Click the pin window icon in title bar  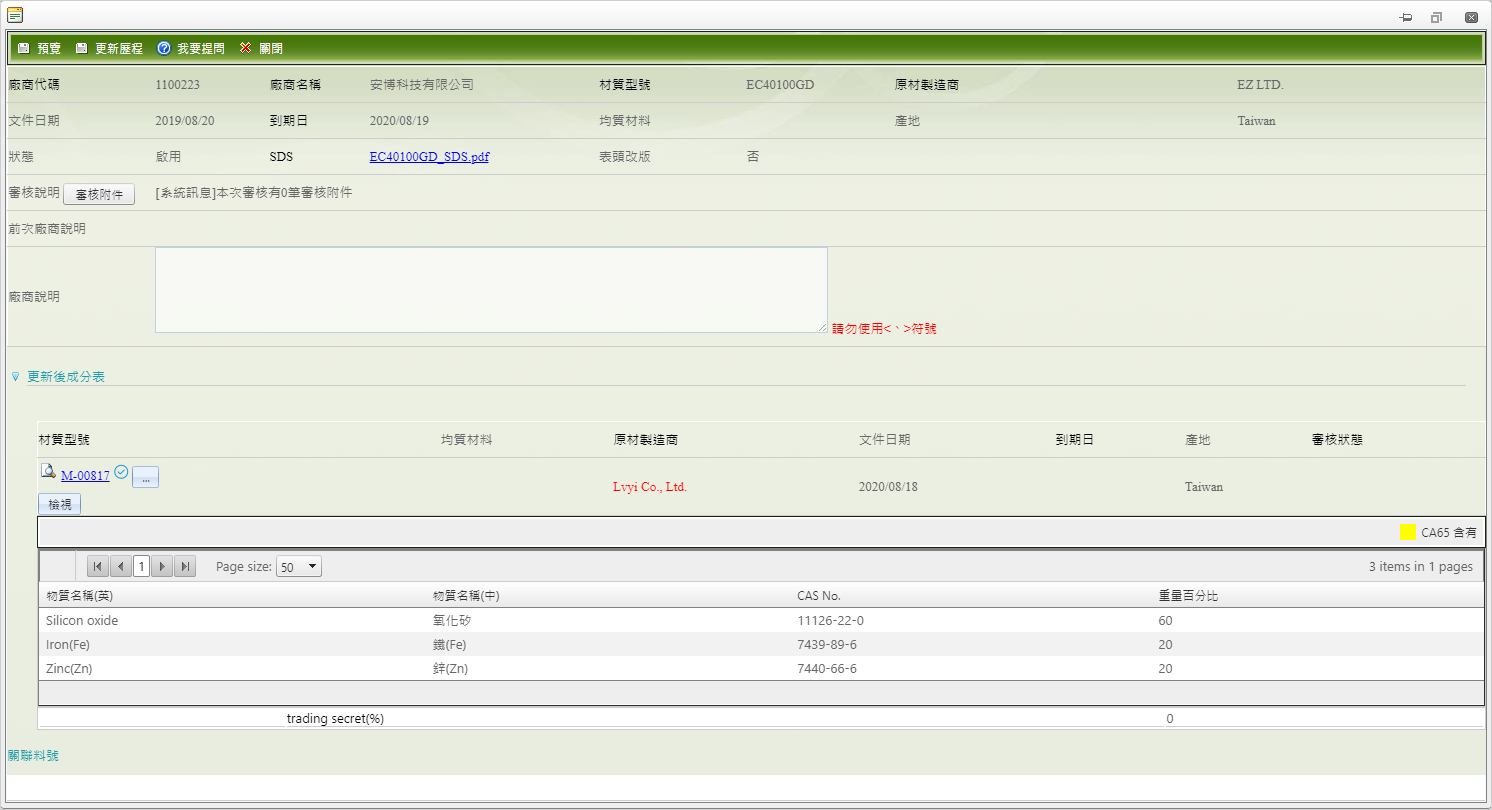[x=1406, y=17]
